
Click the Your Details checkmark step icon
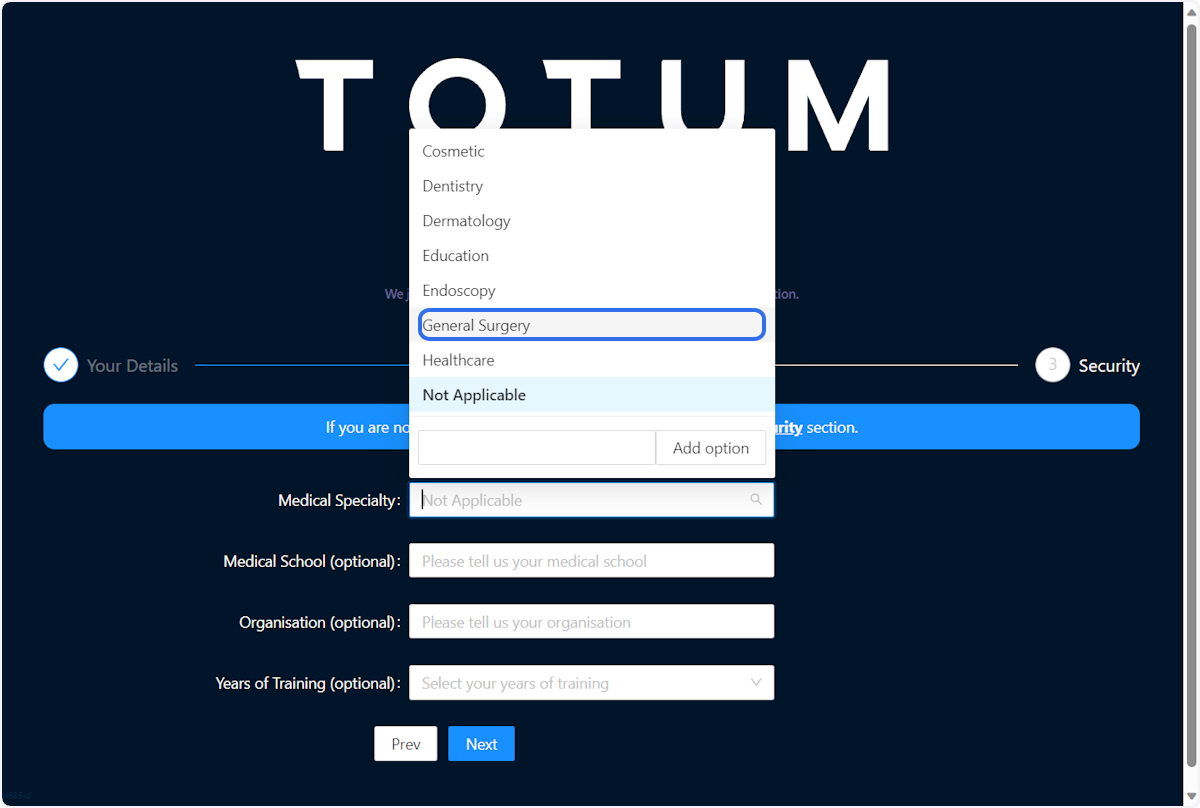coord(61,365)
